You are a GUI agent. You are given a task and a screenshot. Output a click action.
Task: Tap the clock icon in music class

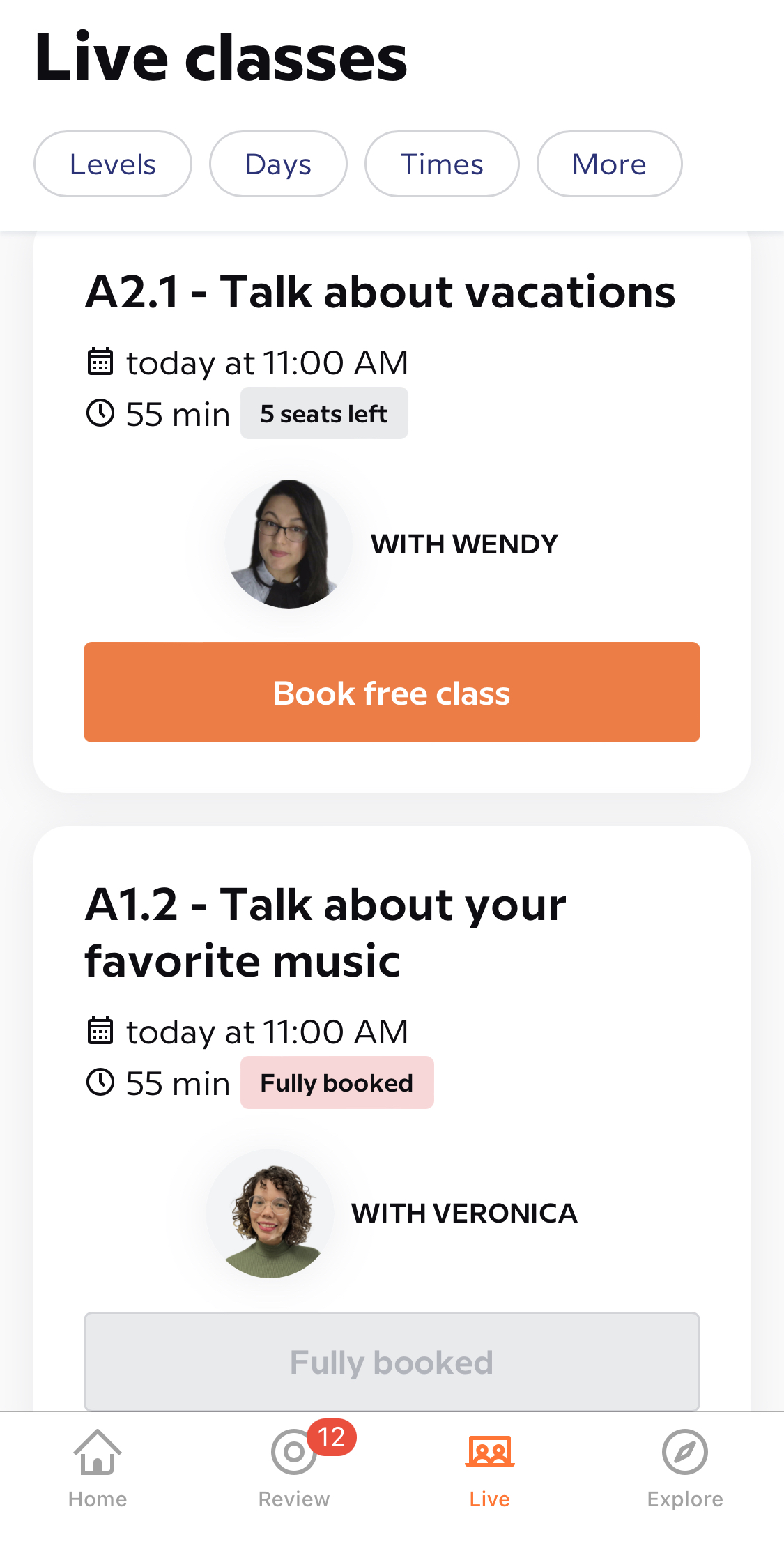(100, 1082)
